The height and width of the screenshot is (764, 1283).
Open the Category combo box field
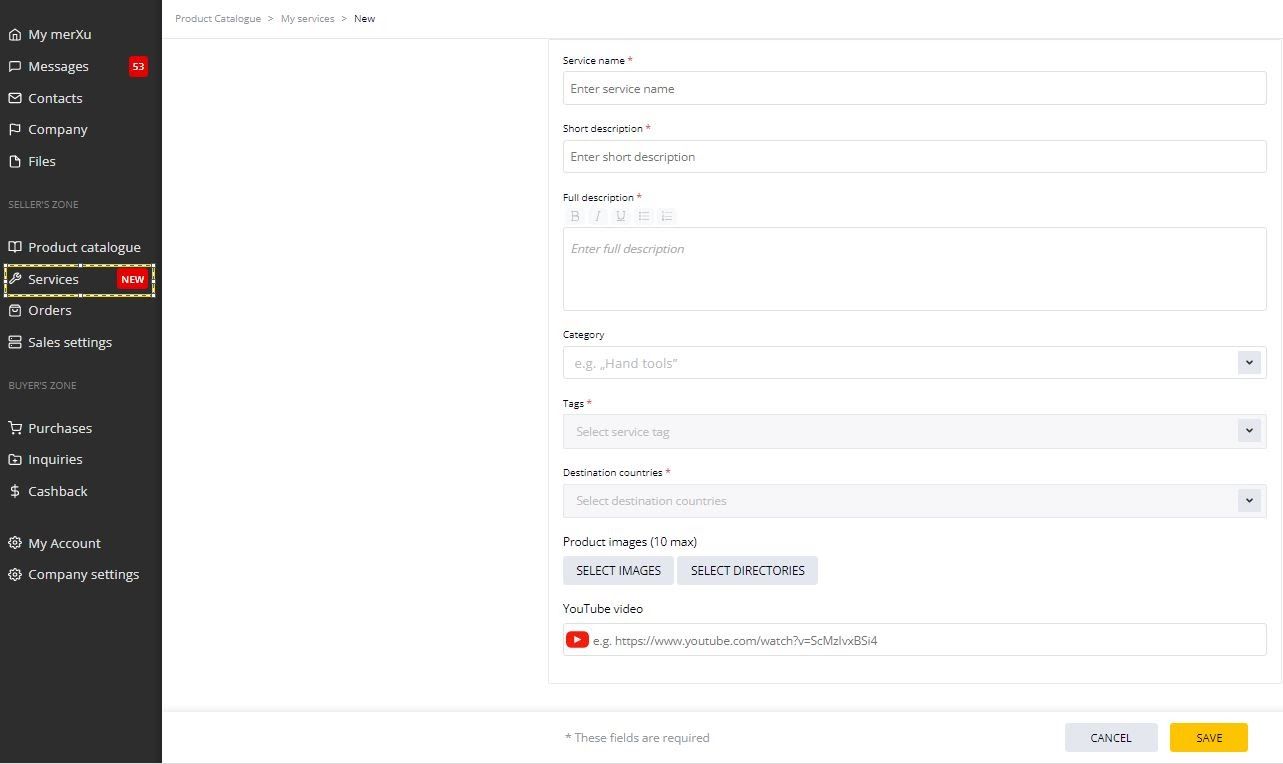914,363
